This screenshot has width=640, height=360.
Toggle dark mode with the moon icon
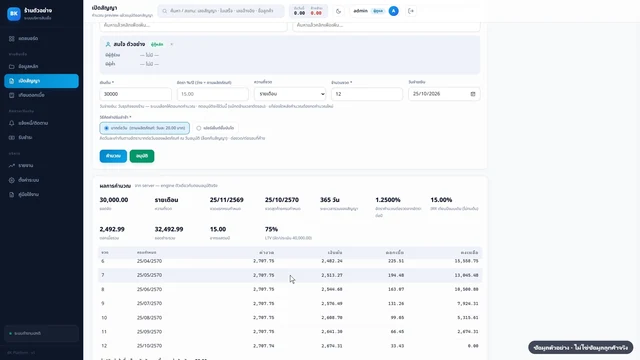tap(338, 11)
